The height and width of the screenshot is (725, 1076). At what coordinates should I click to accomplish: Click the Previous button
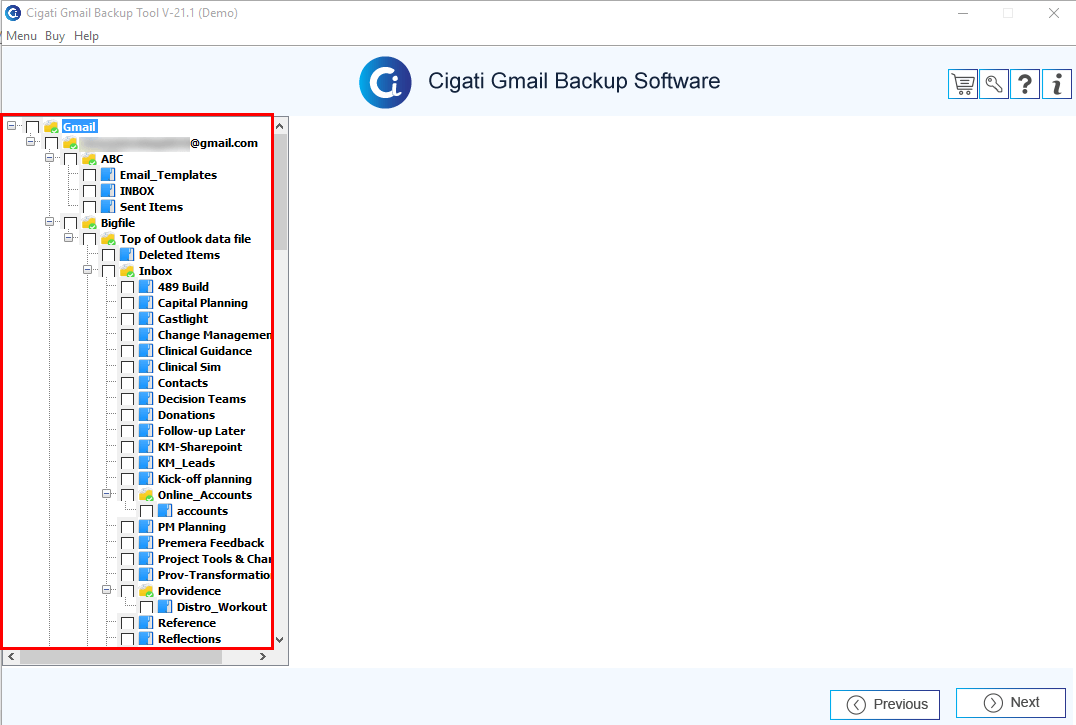coord(885,704)
